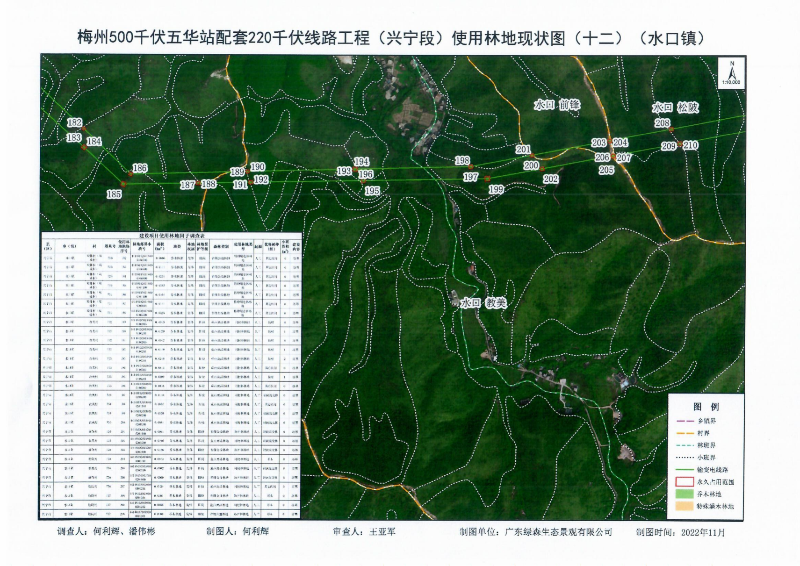Click tower number label 190
This screenshot has height=566, width=800.
[x=258, y=167]
